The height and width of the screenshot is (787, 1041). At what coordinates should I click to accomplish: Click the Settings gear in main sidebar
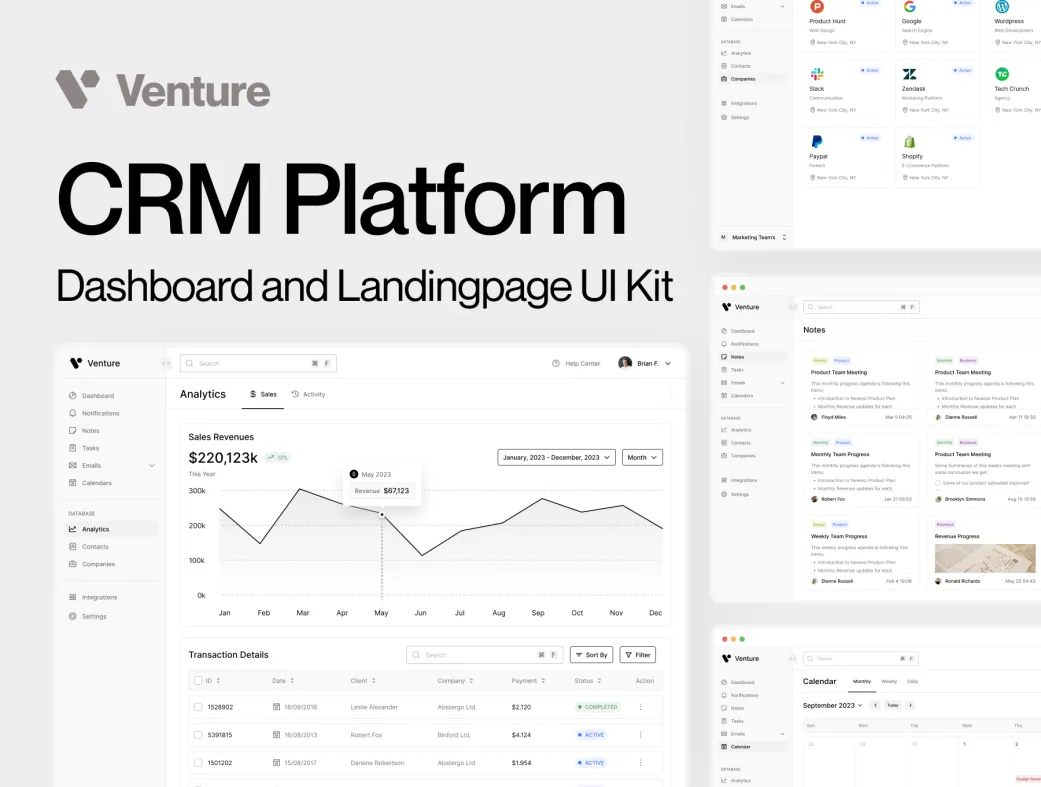tap(72, 616)
